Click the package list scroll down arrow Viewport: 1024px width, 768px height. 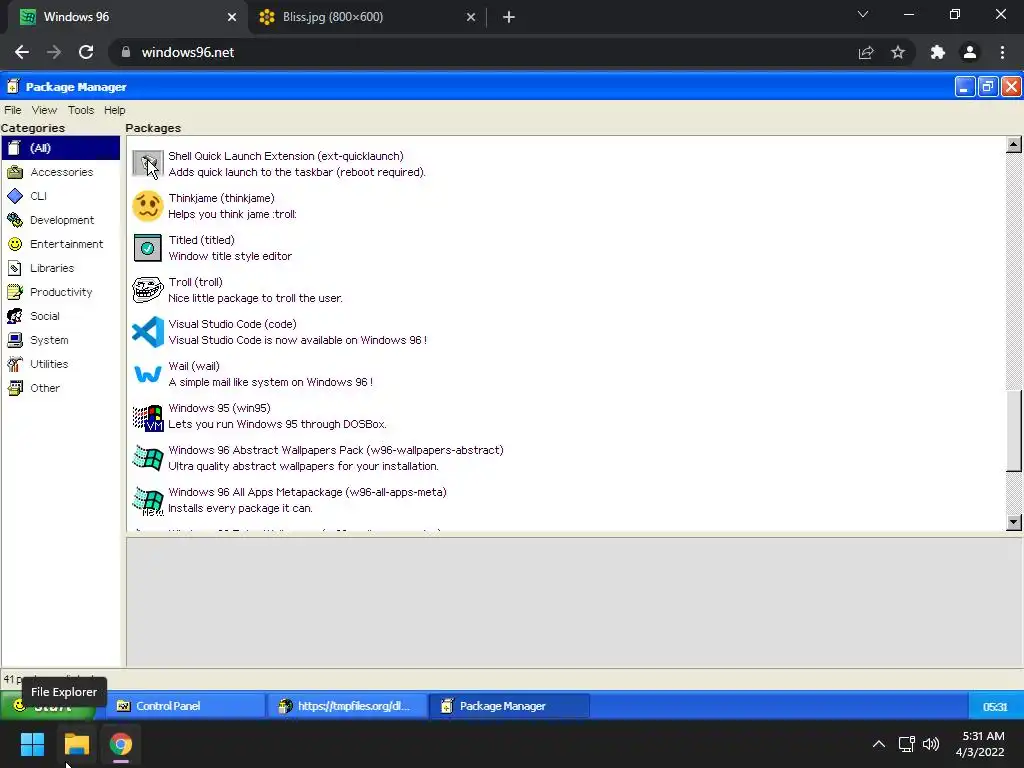point(1014,522)
